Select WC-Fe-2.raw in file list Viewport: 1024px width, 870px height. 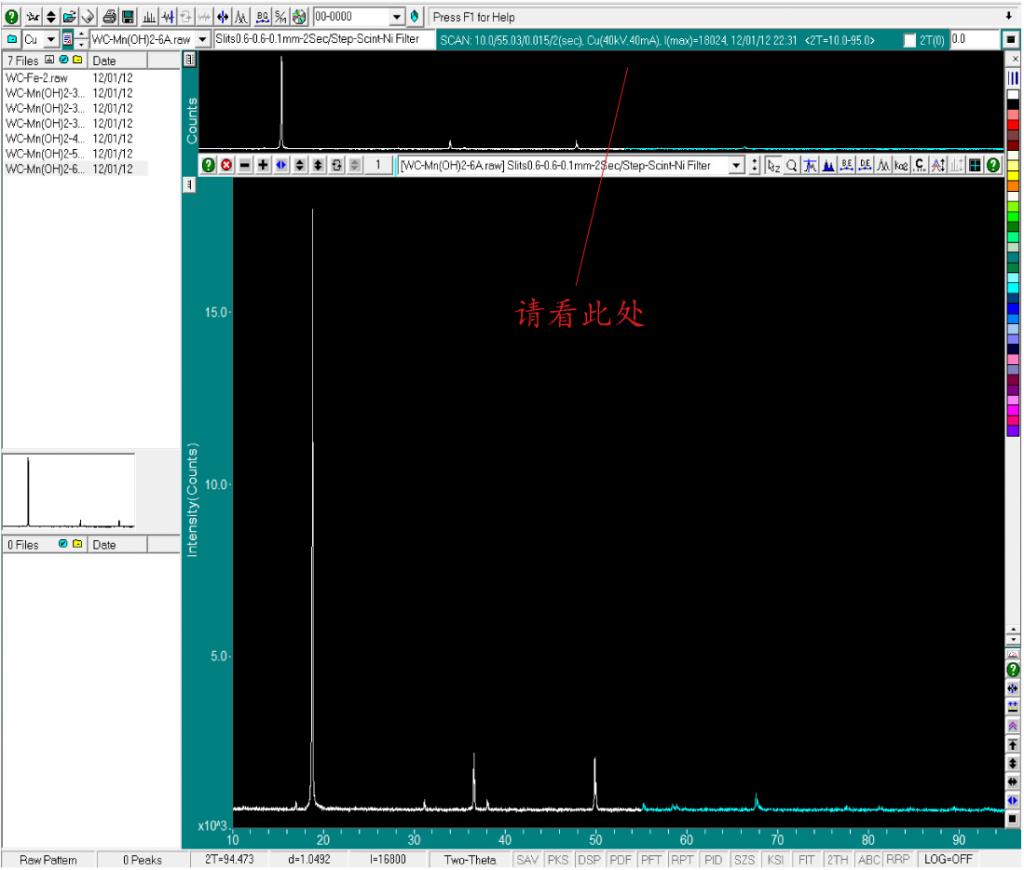pyautogui.click(x=37, y=78)
